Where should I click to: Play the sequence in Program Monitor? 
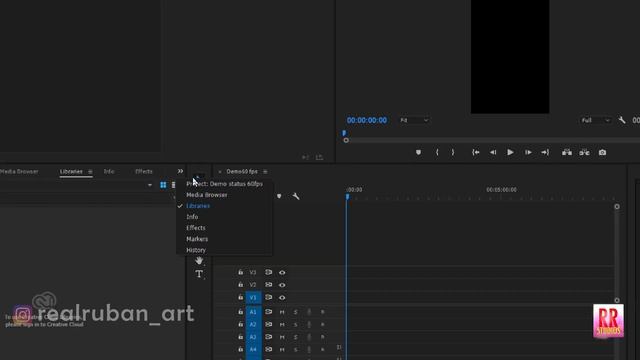510,152
